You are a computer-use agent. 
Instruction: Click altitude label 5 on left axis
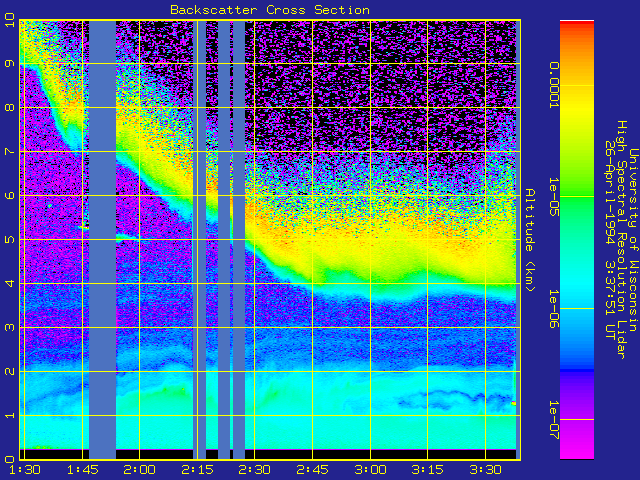10,239
